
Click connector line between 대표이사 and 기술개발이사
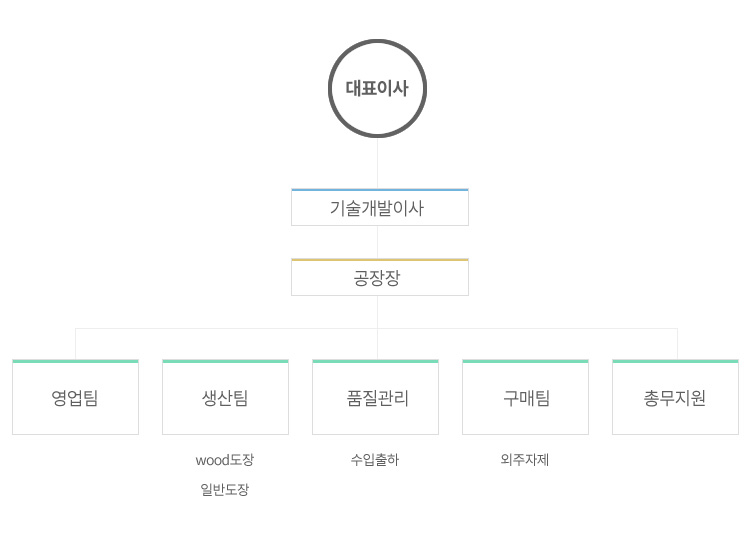pyautogui.click(x=377, y=163)
